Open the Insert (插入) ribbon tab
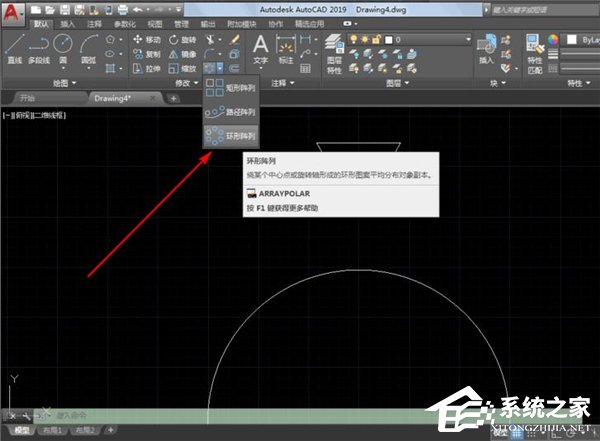 67,21
